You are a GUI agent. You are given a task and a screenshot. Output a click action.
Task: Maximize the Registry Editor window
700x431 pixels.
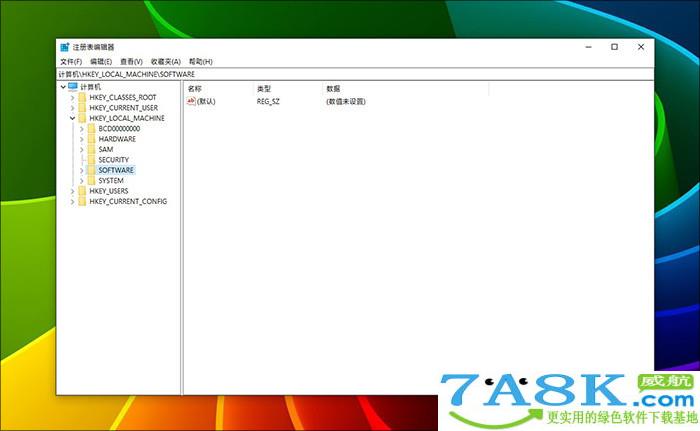point(614,47)
